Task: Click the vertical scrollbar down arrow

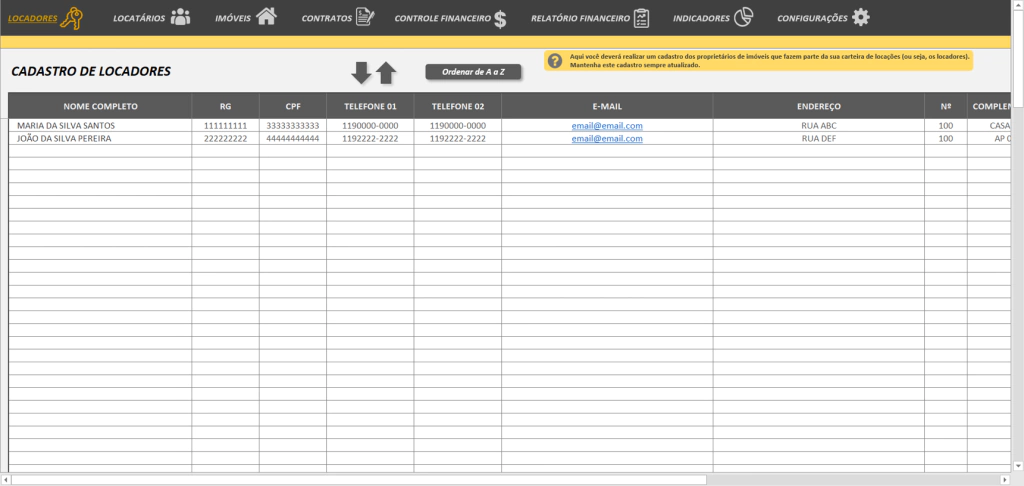Action: point(1017,465)
